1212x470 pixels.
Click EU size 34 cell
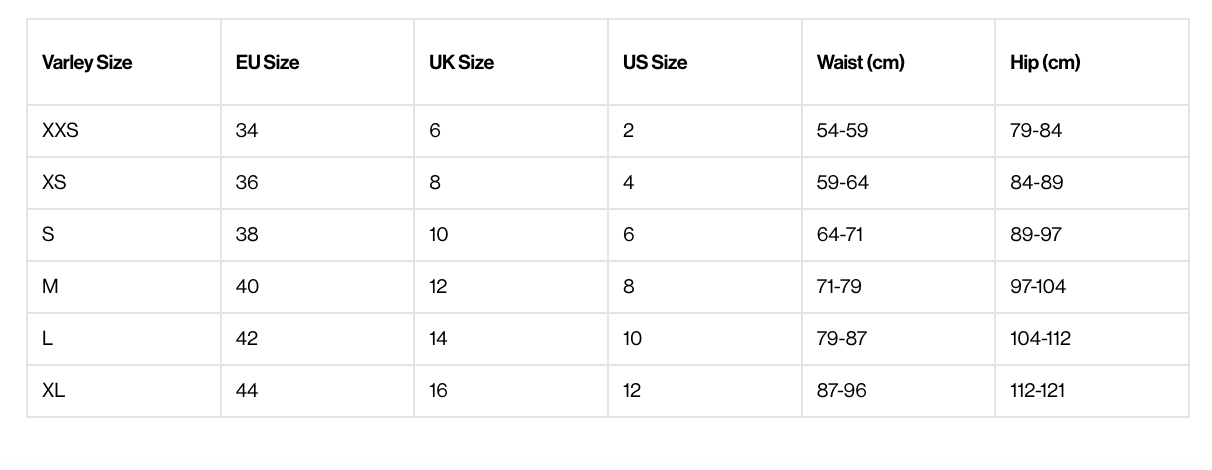coord(247,131)
